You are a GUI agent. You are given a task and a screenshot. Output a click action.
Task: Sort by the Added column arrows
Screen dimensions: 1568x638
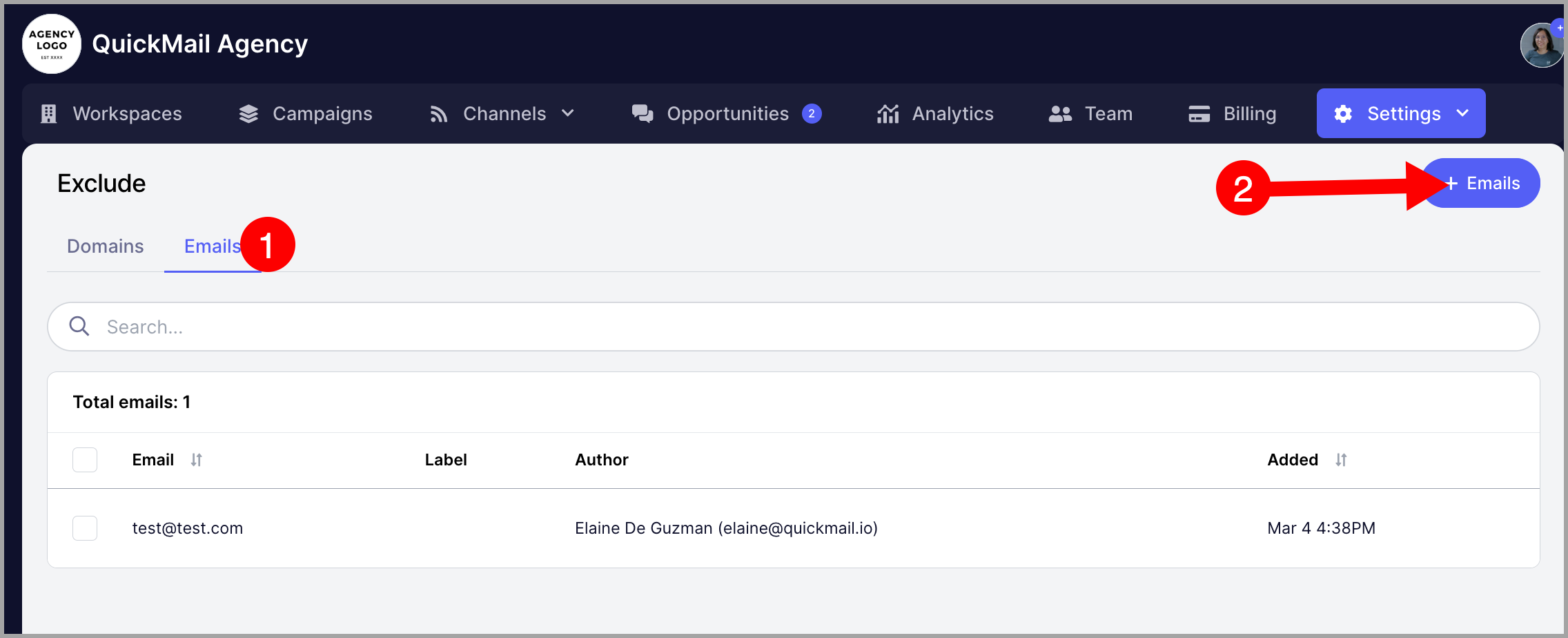[1341, 460]
